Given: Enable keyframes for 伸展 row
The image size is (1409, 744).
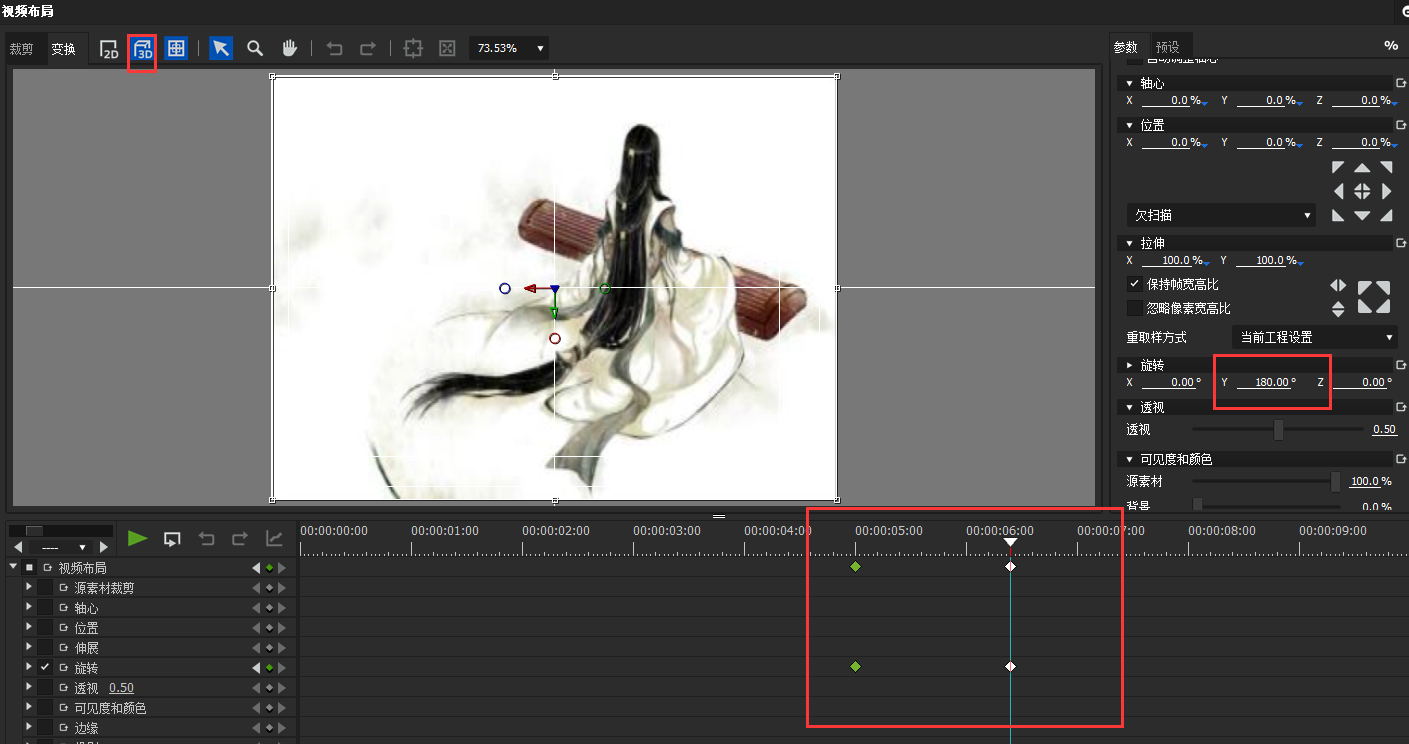Looking at the screenshot, I should (x=45, y=647).
